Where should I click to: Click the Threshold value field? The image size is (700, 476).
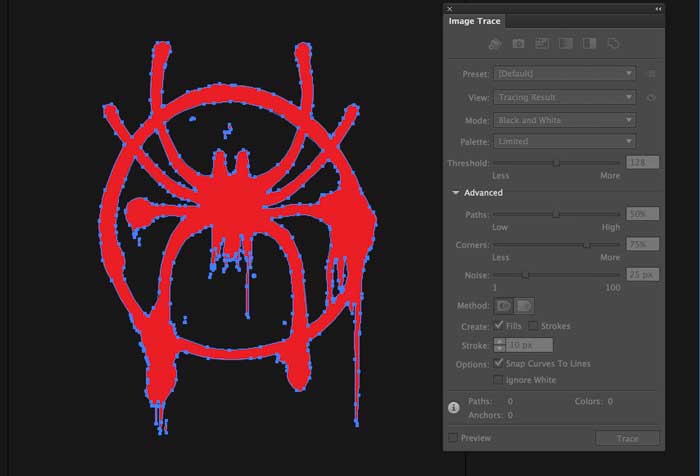click(x=643, y=163)
